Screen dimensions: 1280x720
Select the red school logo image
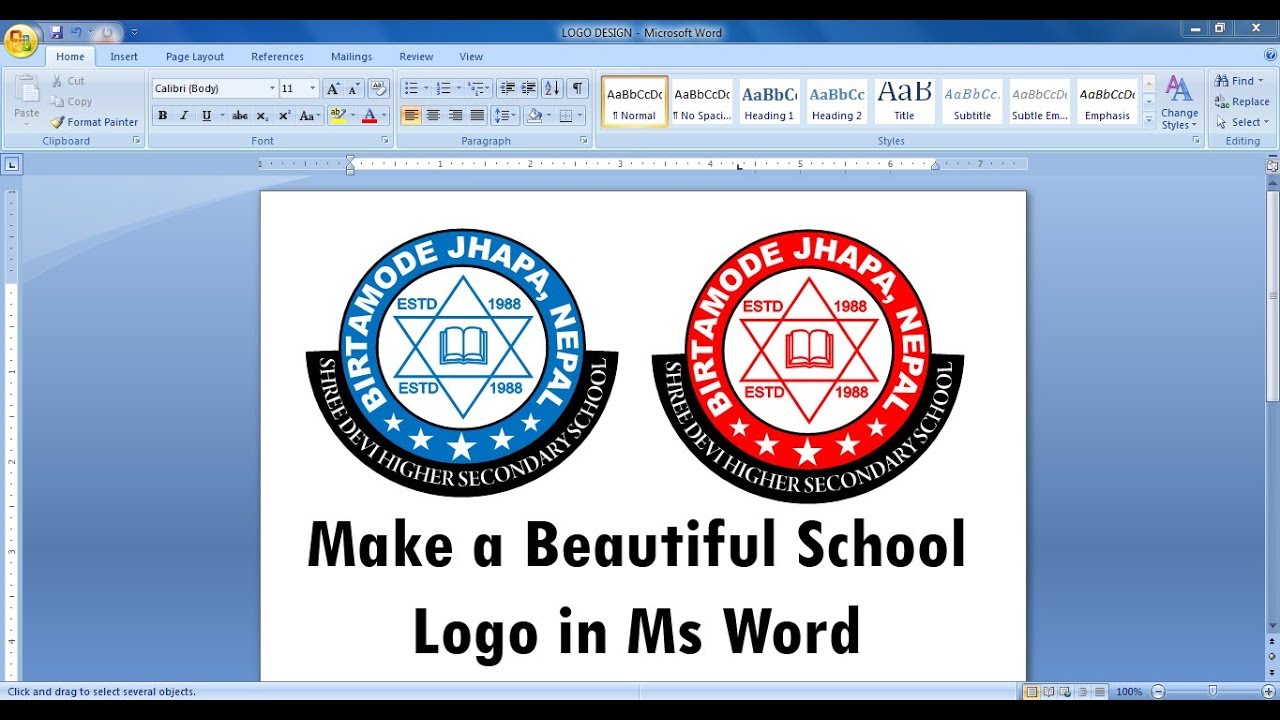click(808, 365)
